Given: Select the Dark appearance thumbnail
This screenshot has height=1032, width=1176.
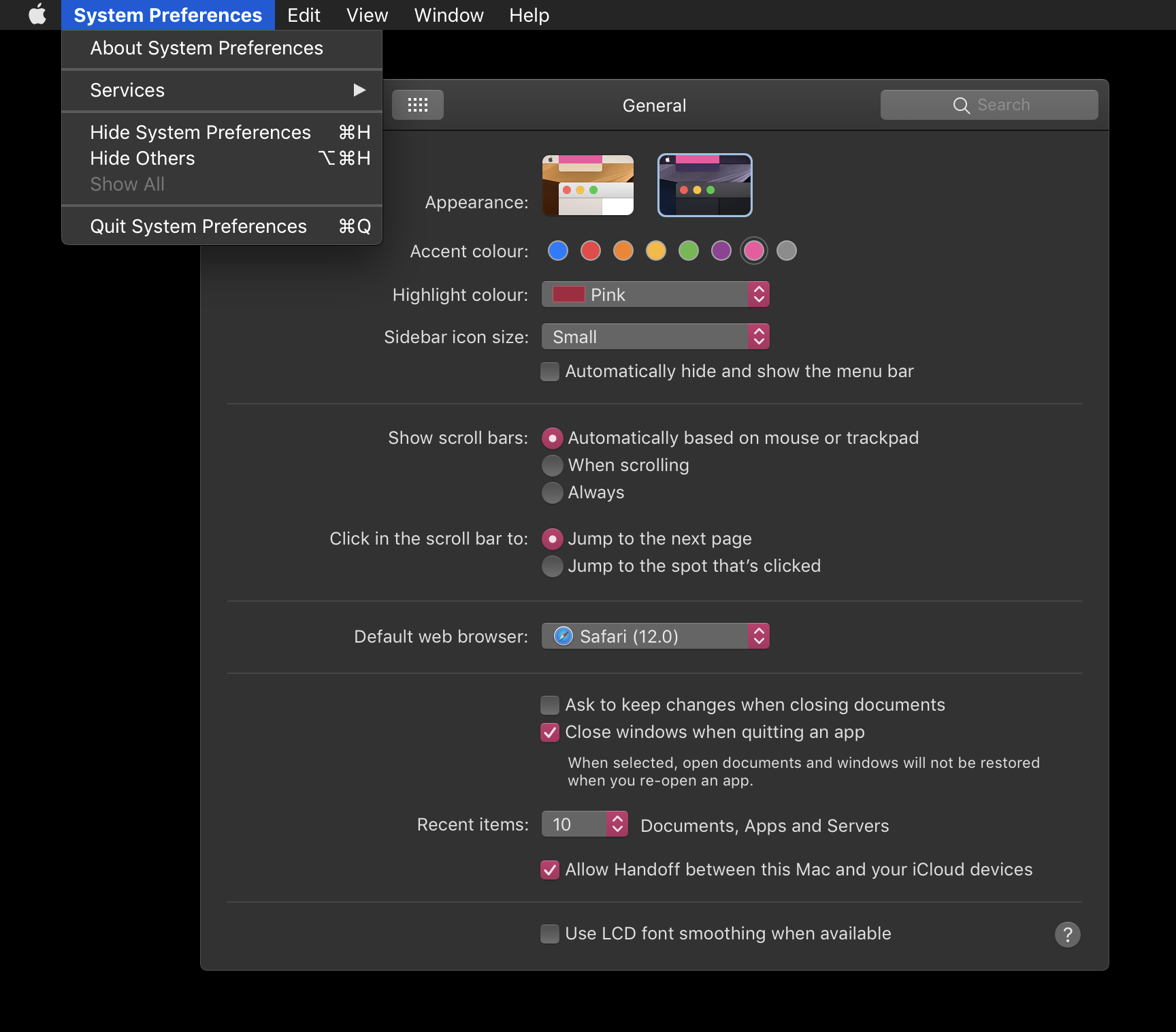Looking at the screenshot, I should pyautogui.click(x=705, y=185).
